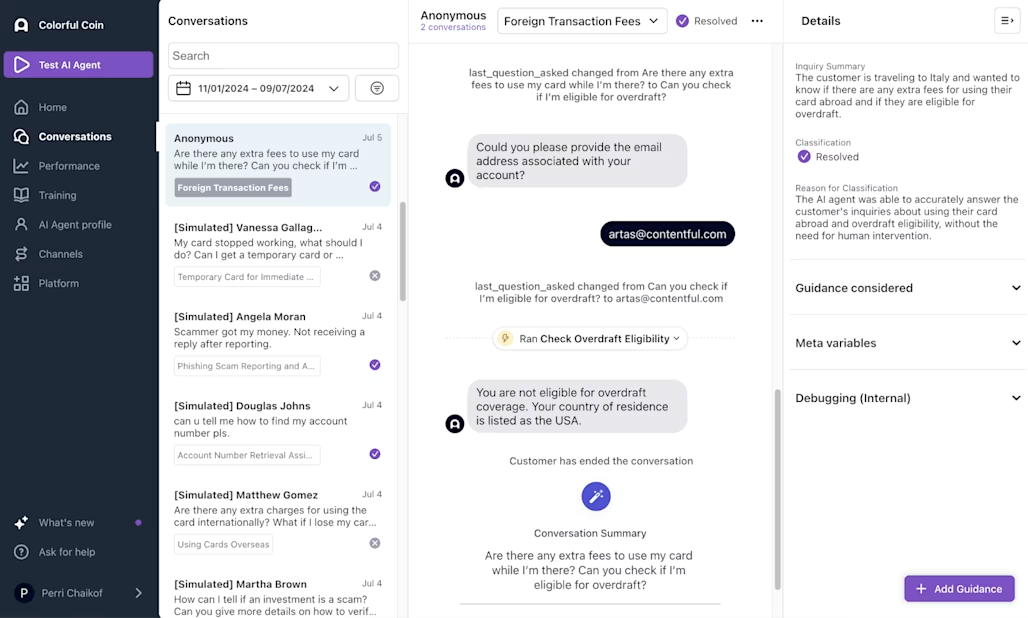This screenshot has width=1028, height=618.
Task: Open the three-dot more options menu
Action: (x=757, y=21)
